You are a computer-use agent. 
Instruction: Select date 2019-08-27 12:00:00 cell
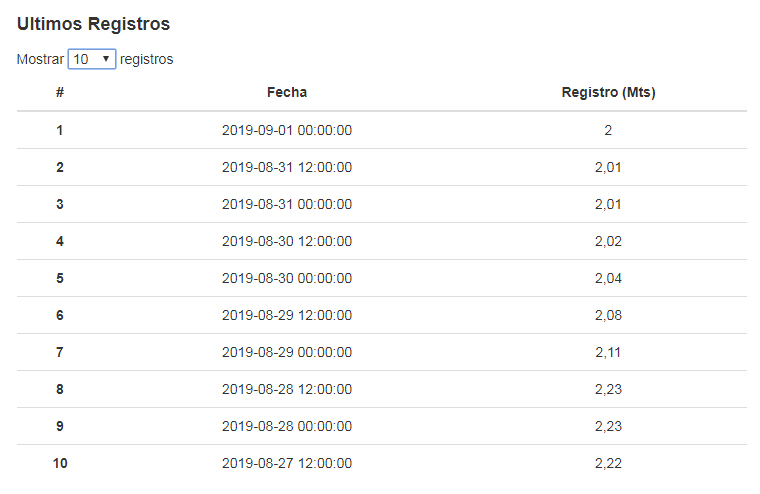coord(287,463)
